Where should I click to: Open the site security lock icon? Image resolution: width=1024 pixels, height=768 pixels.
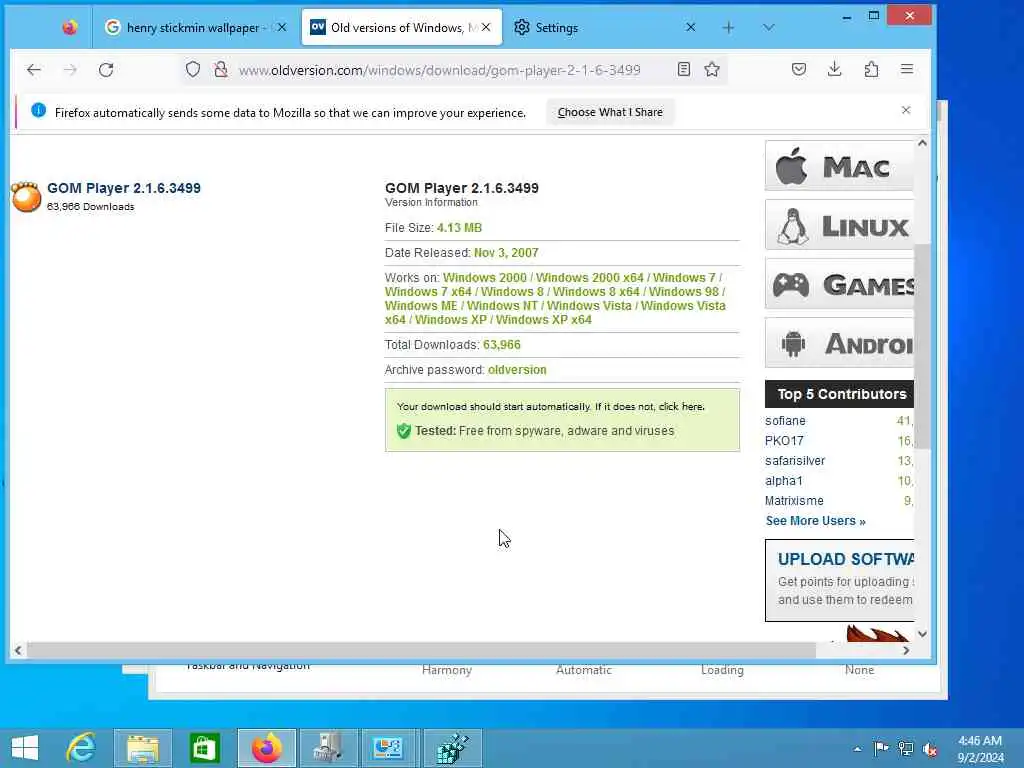pos(221,69)
